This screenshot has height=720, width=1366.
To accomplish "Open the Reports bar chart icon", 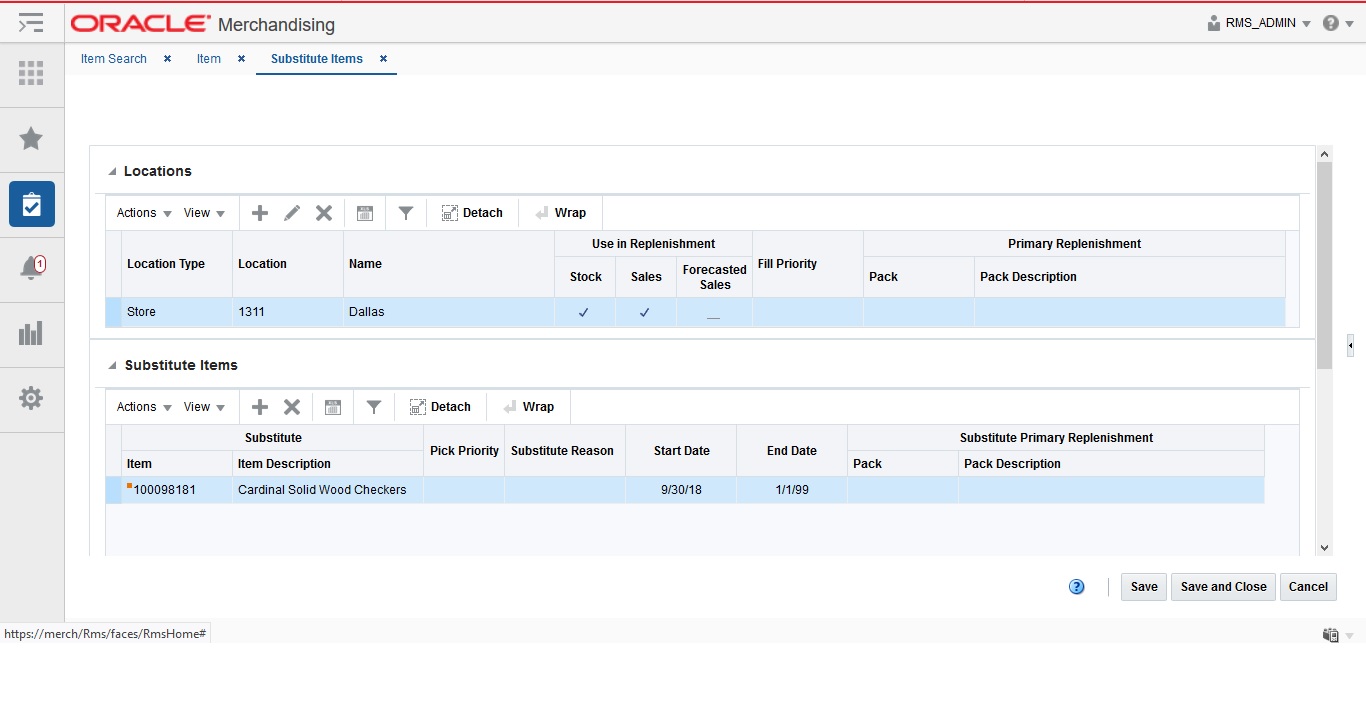I will point(31,333).
